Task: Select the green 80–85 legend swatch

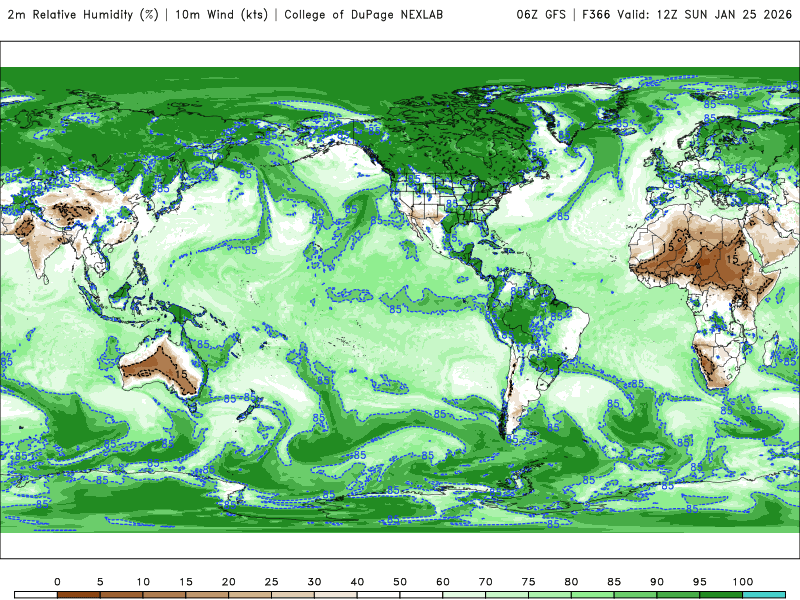Action: (x=593, y=595)
